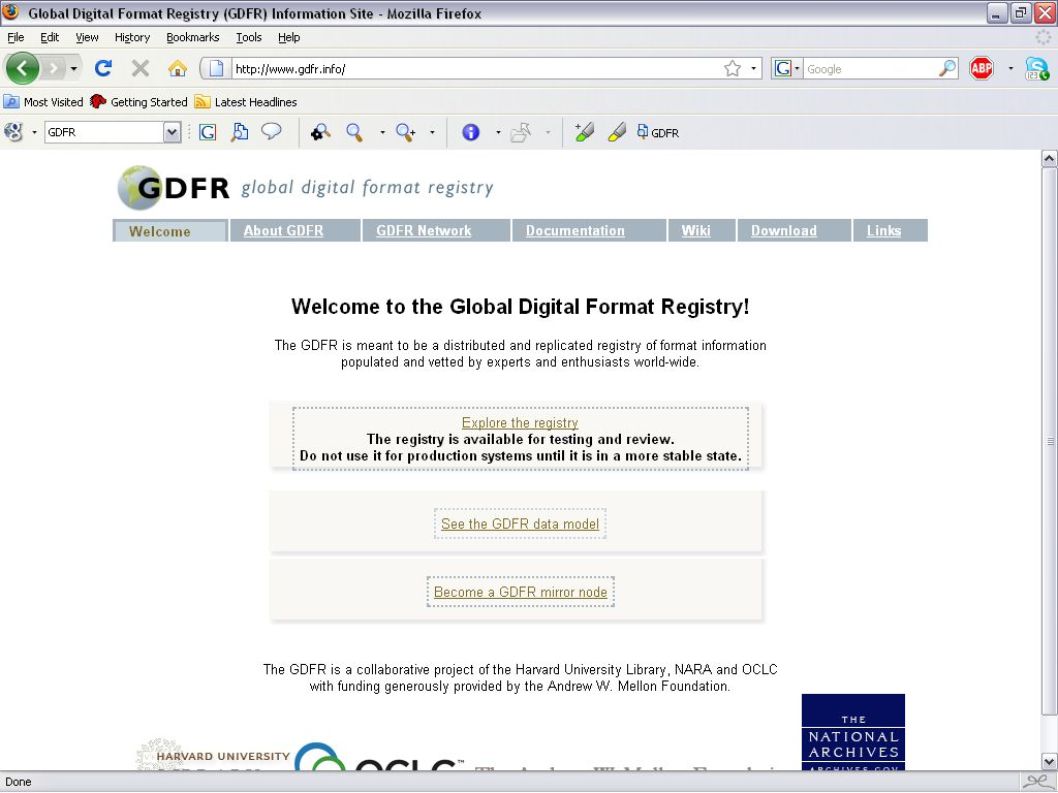Open the Links tab

tap(890, 230)
